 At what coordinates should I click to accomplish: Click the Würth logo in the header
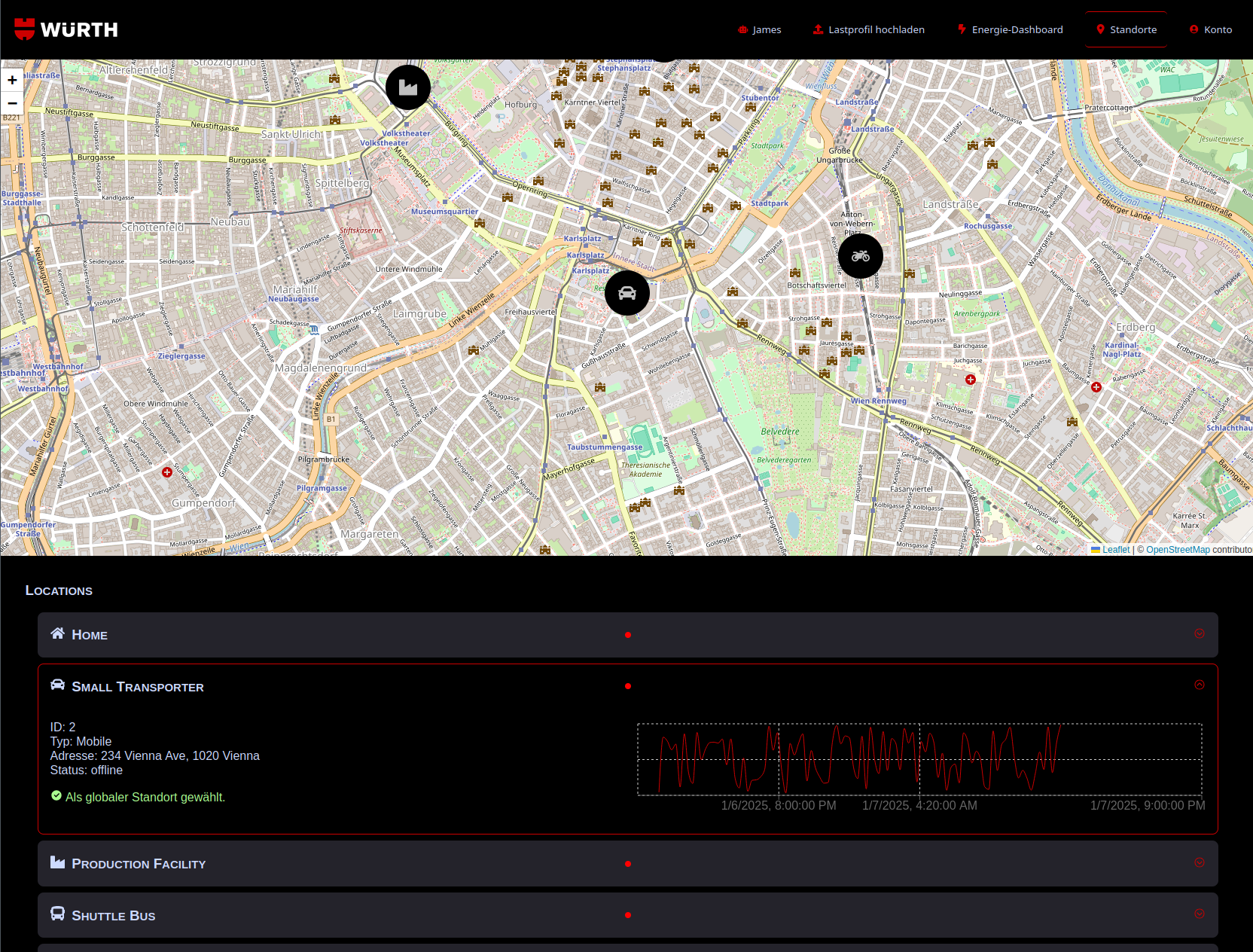click(66, 29)
